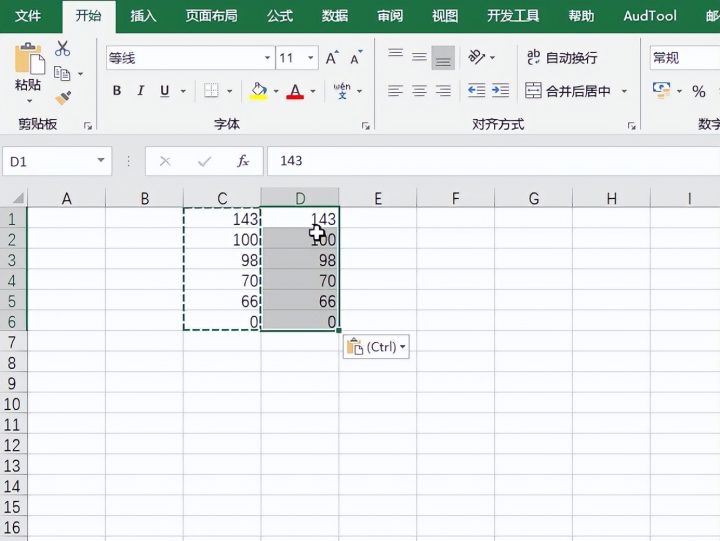Image resolution: width=720 pixels, height=541 pixels.
Task: Switch to the 公式 tab
Action: click(280, 16)
